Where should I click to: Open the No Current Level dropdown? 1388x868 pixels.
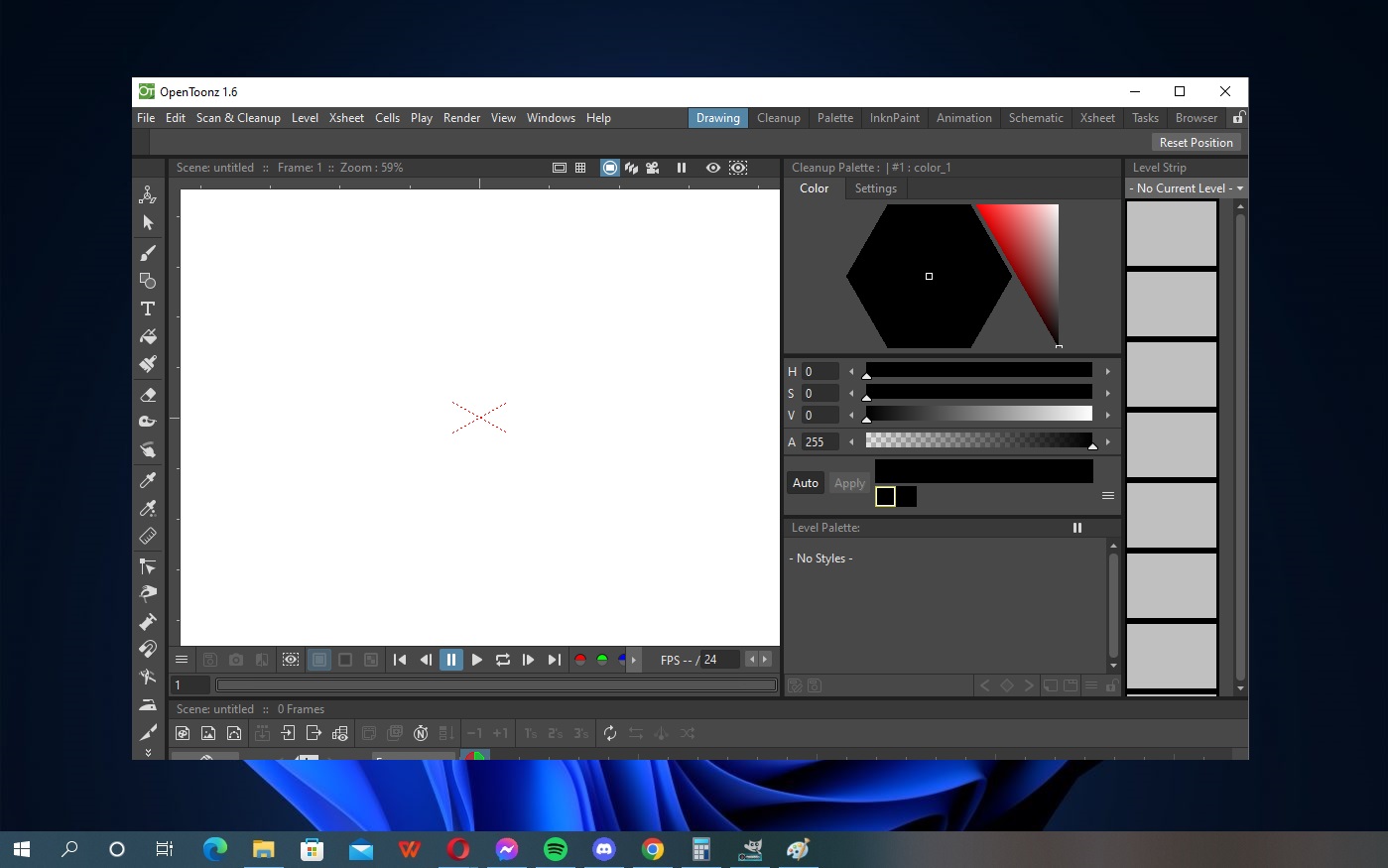1186,188
